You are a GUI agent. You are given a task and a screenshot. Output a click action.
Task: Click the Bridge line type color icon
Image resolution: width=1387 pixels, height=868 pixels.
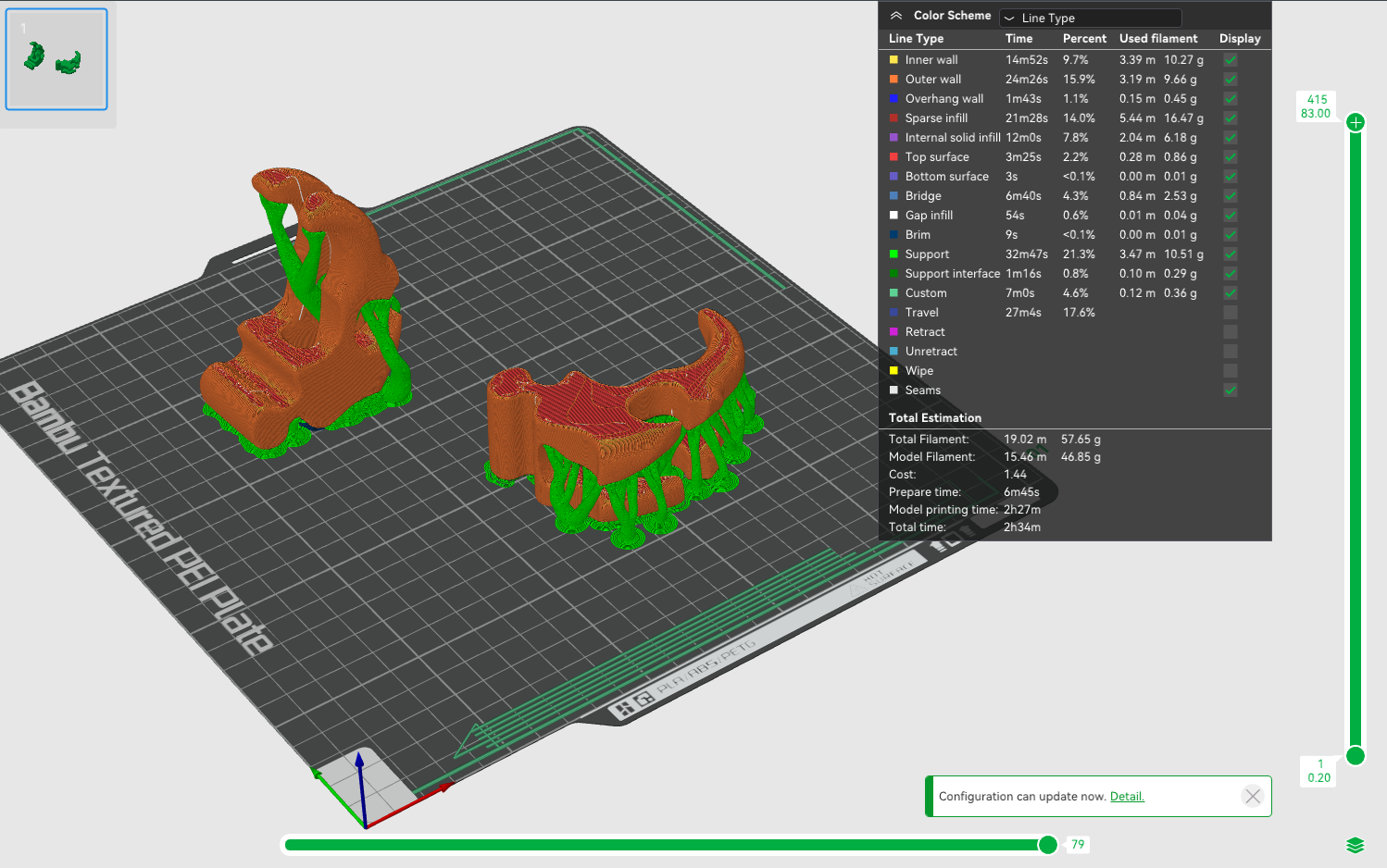893,196
